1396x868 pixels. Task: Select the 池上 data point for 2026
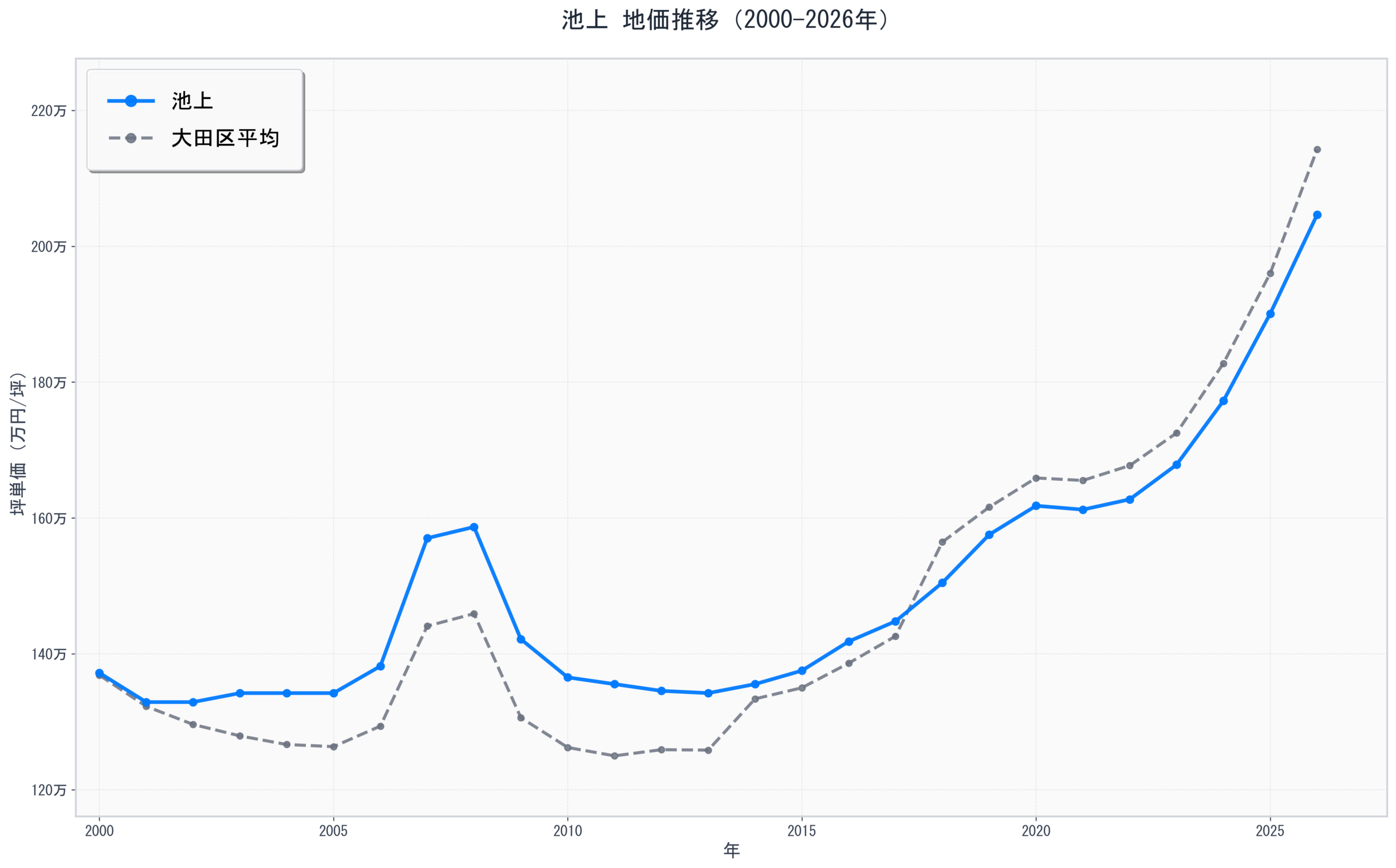coord(1317,215)
